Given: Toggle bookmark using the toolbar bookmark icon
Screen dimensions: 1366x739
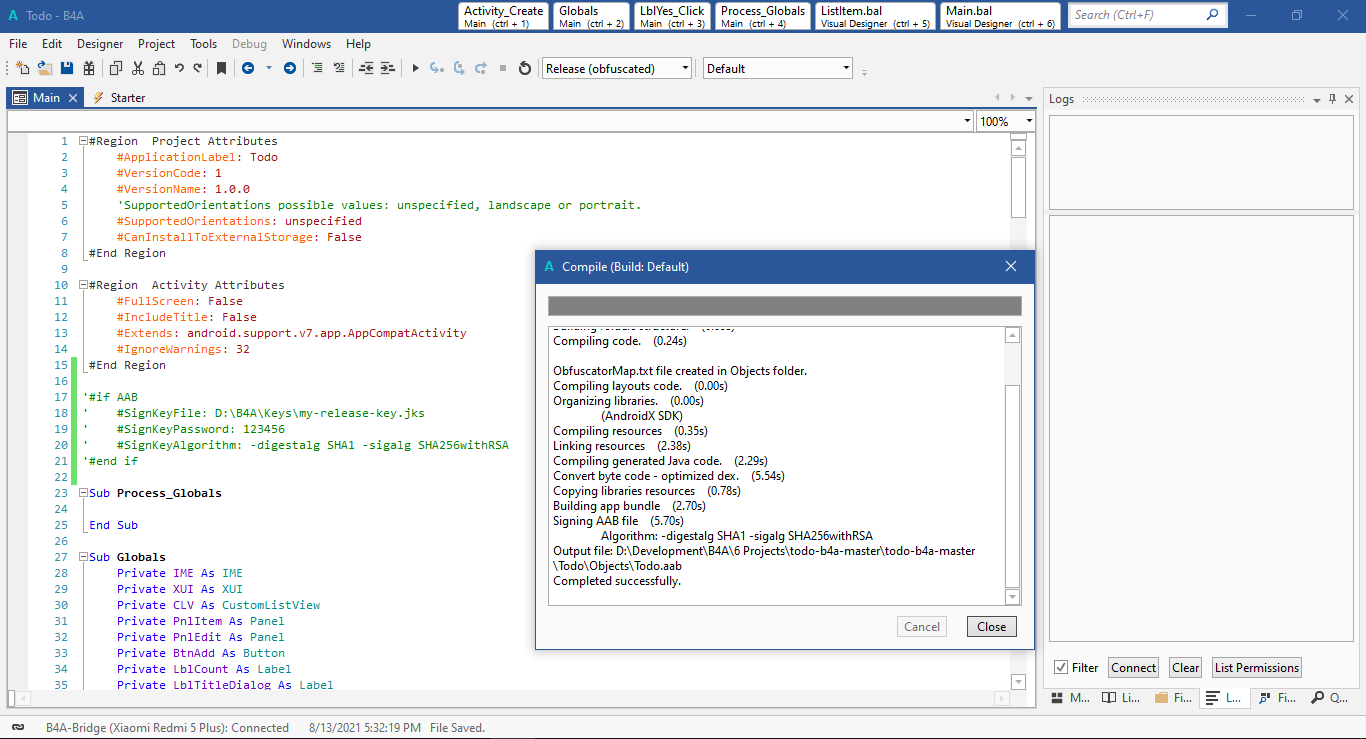Looking at the screenshot, I should [221, 69].
